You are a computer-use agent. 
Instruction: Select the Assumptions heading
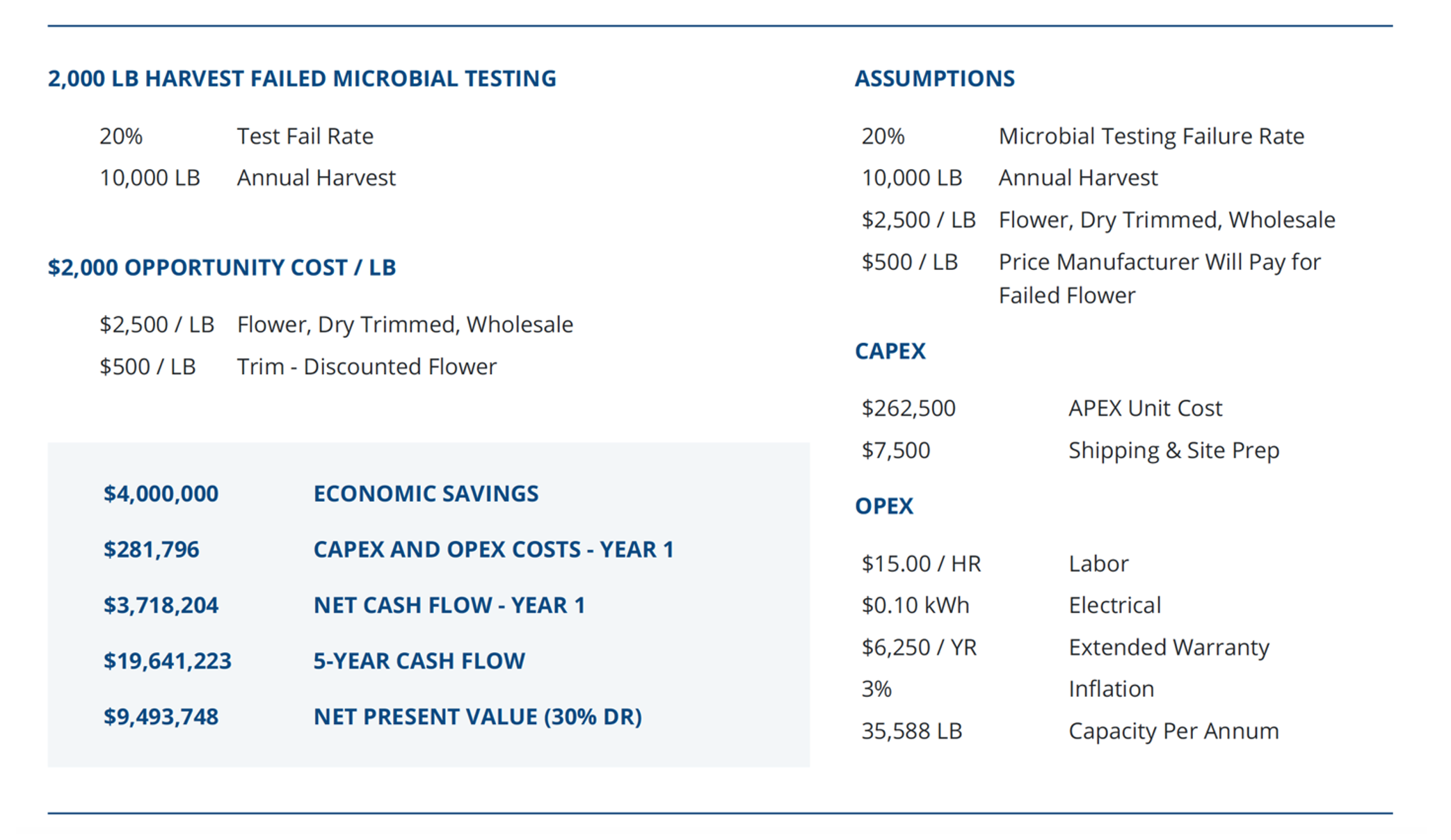[x=934, y=79]
